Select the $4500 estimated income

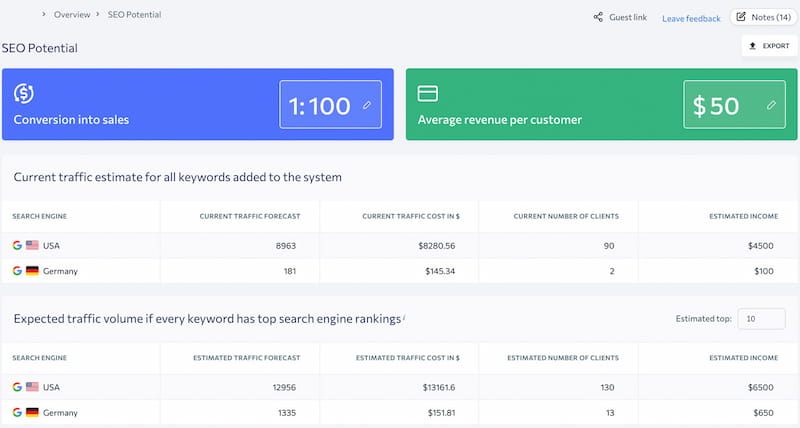761,246
